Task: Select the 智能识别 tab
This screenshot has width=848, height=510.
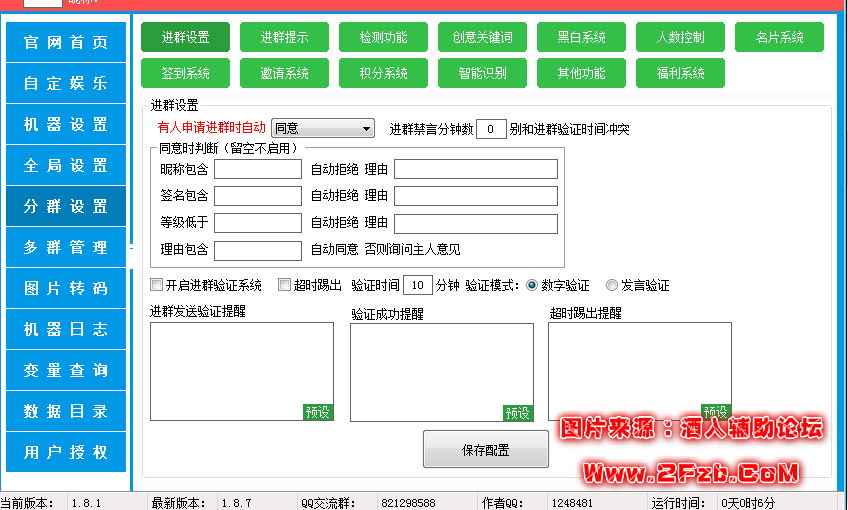Action: [482, 73]
